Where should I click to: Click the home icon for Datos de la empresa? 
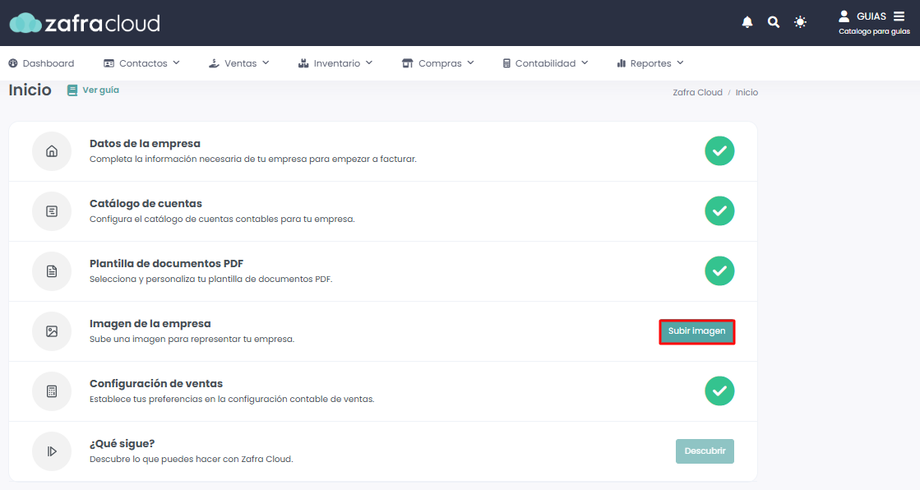coord(52,151)
